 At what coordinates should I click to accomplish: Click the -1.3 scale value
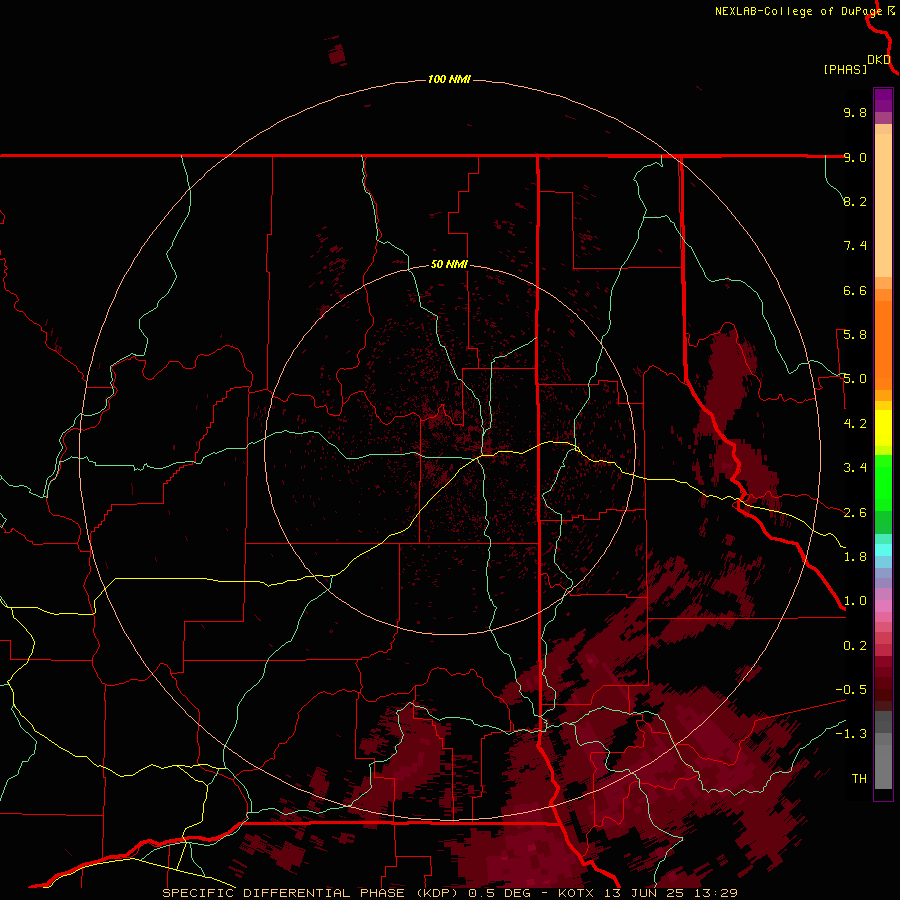(x=851, y=734)
